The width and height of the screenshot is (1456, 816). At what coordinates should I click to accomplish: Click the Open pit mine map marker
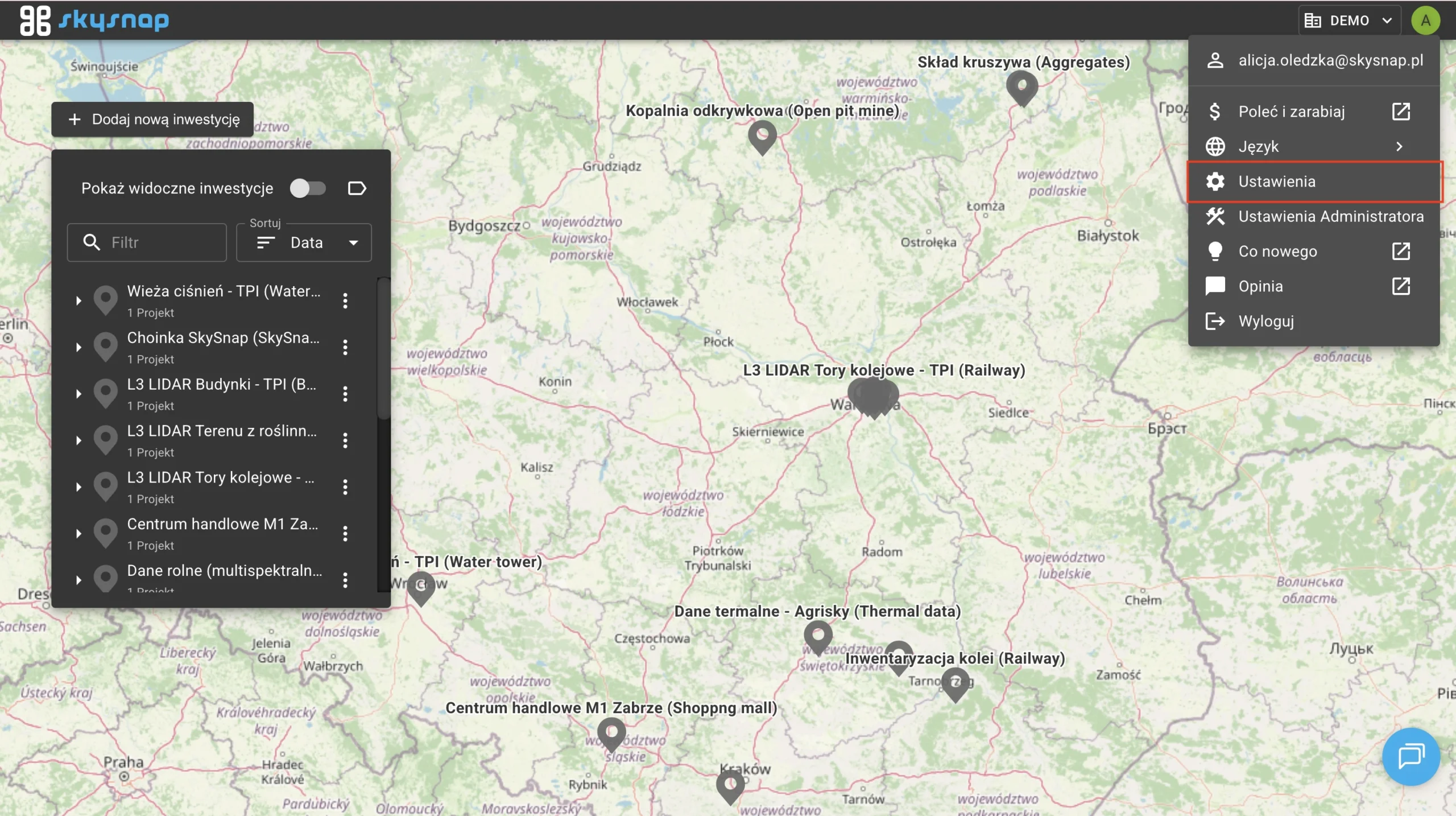click(x=762, y=136)
